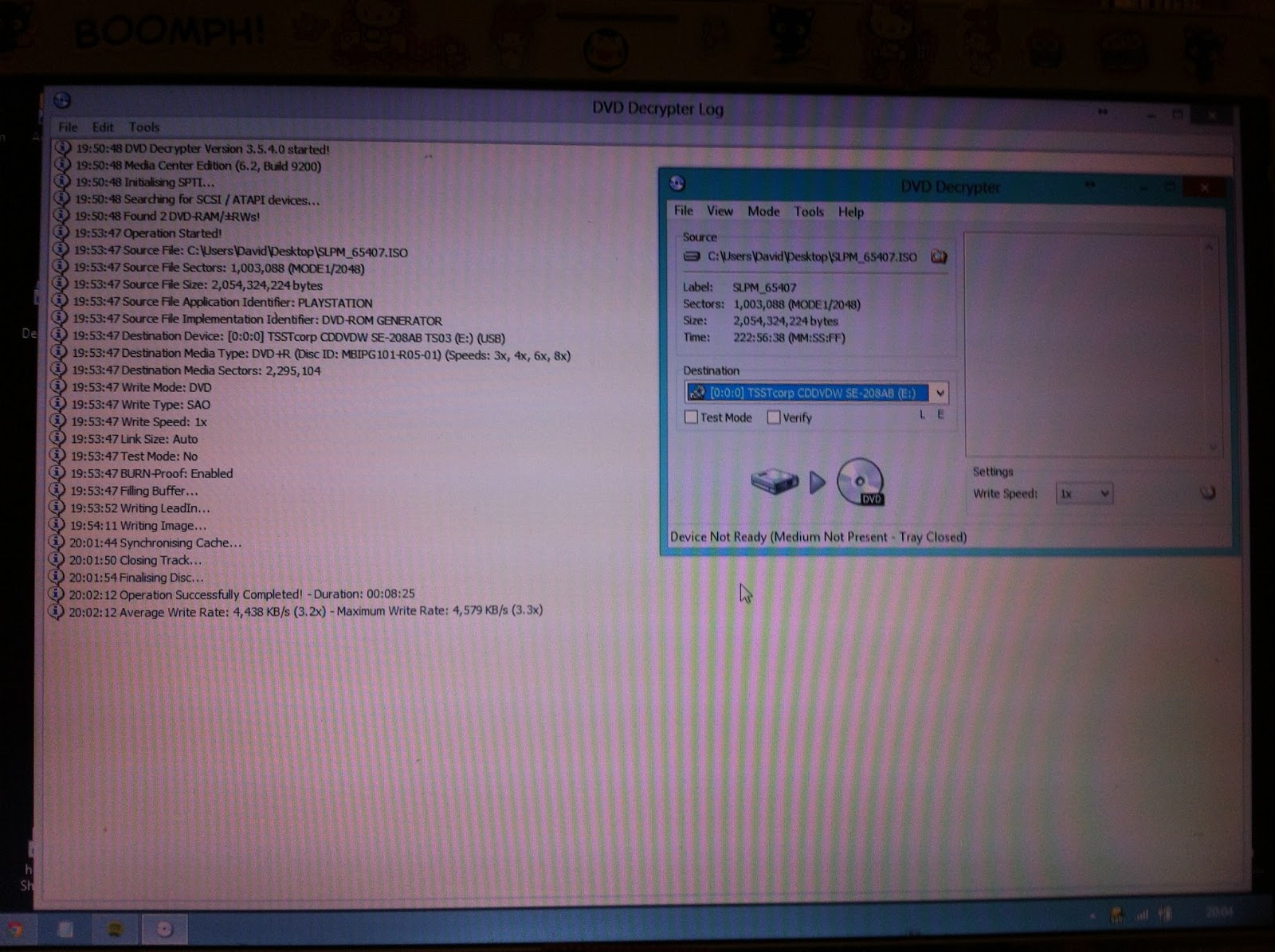Click the DVD Decrypter window title bar icon

(x=677, y=184)
